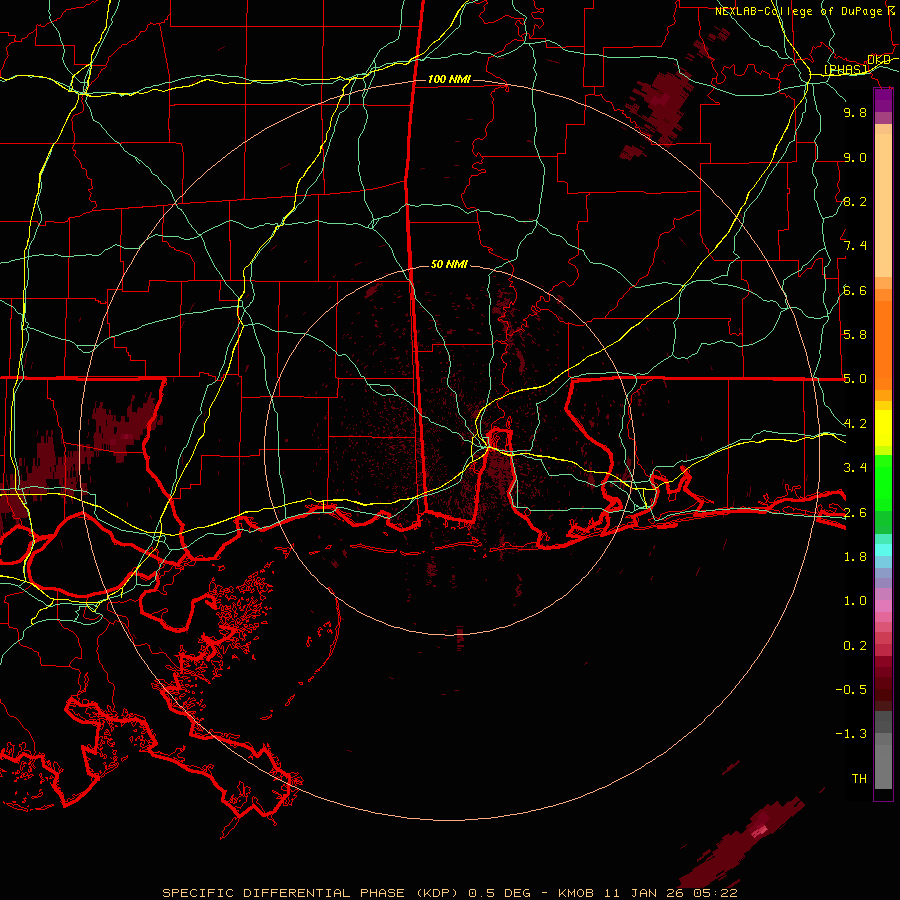Click the -1.3 value on the scale
Screen dimensions: 900x900
tap(851, 734)
